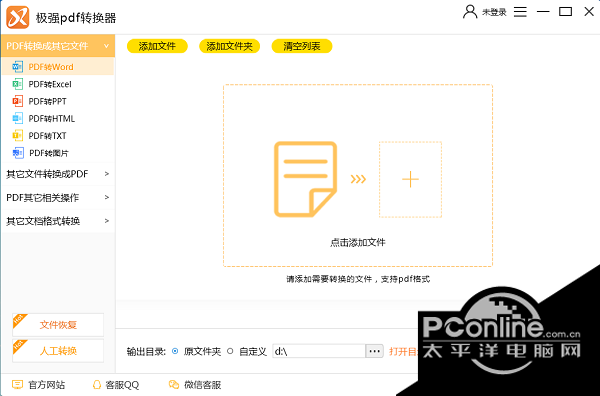Click the TXT icon beside PDF转TXT

click(17, 136)
